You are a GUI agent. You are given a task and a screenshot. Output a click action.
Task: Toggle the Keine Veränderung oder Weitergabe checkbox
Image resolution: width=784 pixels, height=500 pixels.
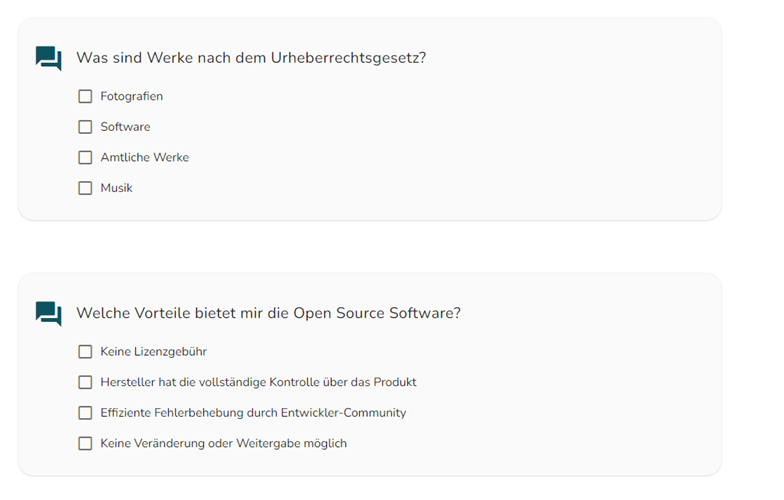(x=85, y=443)
